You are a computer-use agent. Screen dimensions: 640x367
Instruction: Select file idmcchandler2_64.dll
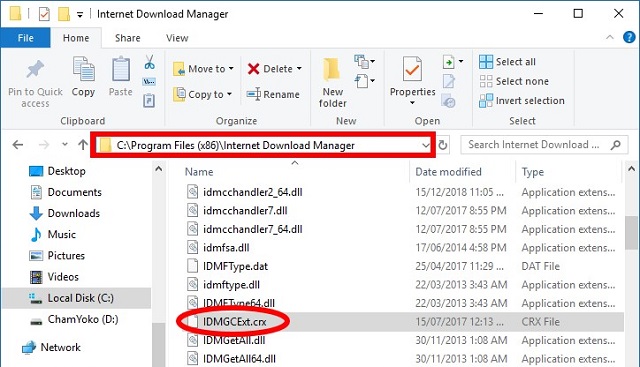point(253,192)
